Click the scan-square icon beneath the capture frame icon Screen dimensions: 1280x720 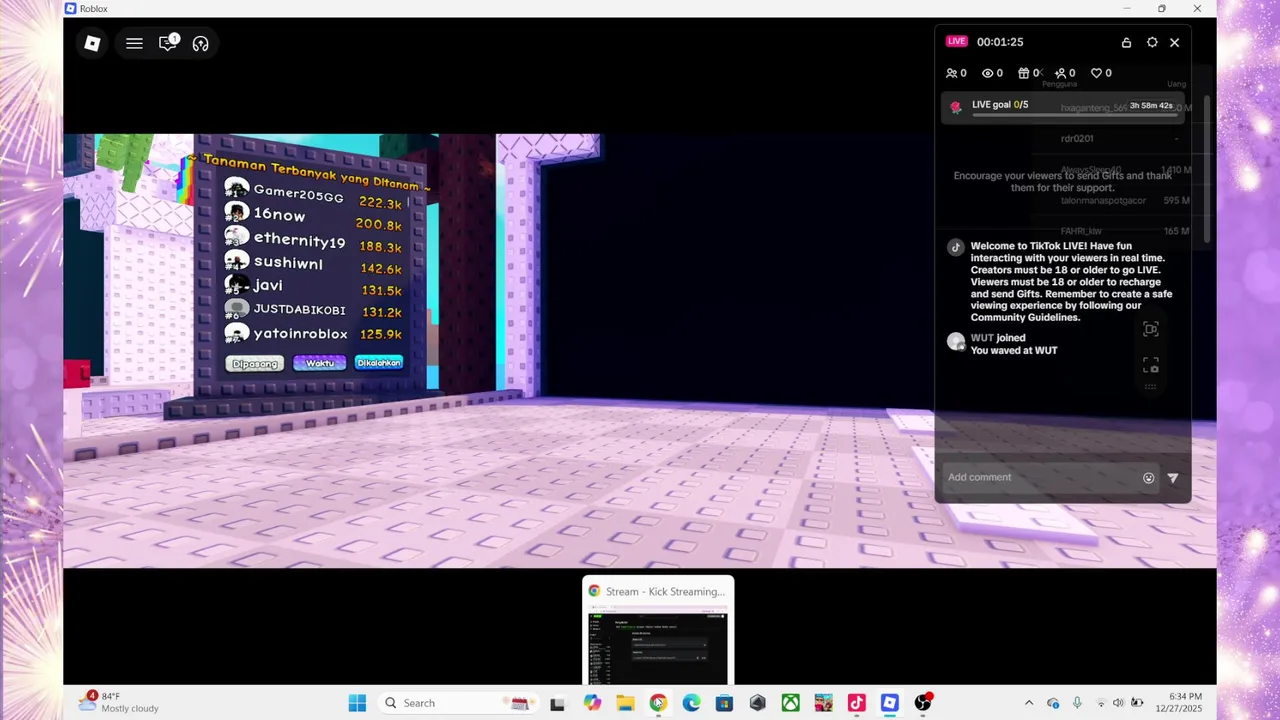click(x=1151, y=366)
